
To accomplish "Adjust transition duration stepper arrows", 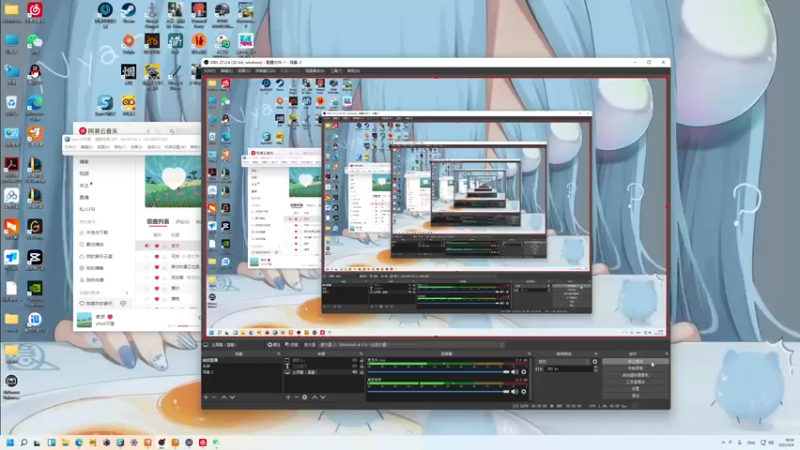I will click(x=595, y=368).
